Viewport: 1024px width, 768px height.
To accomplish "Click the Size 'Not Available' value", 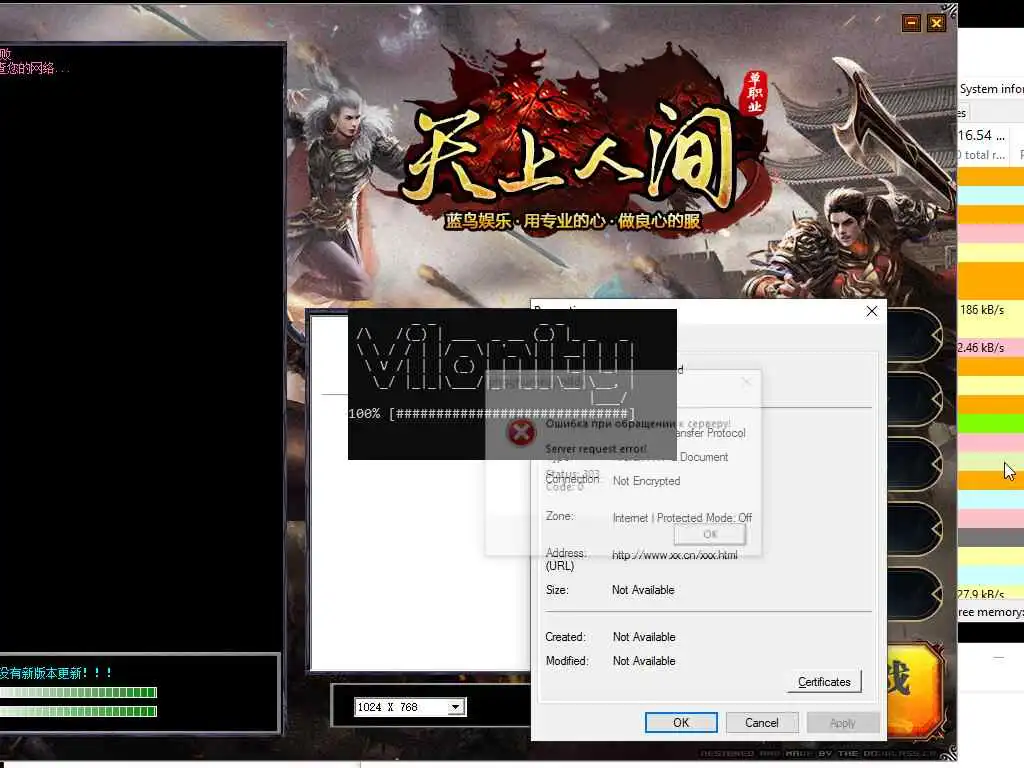I will point(643,590).
